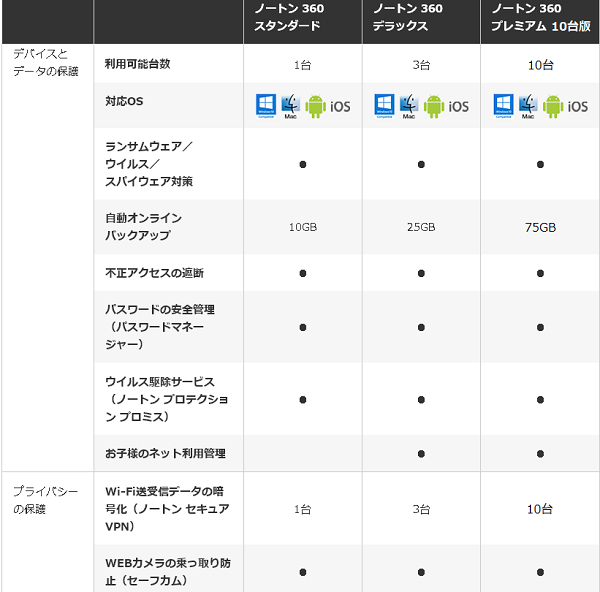Screen dimensions: 600x592
Task: Click the Wi-Fi送受信データの暗号化 row label
Action: pyautogui.click(x=167, y=509)
